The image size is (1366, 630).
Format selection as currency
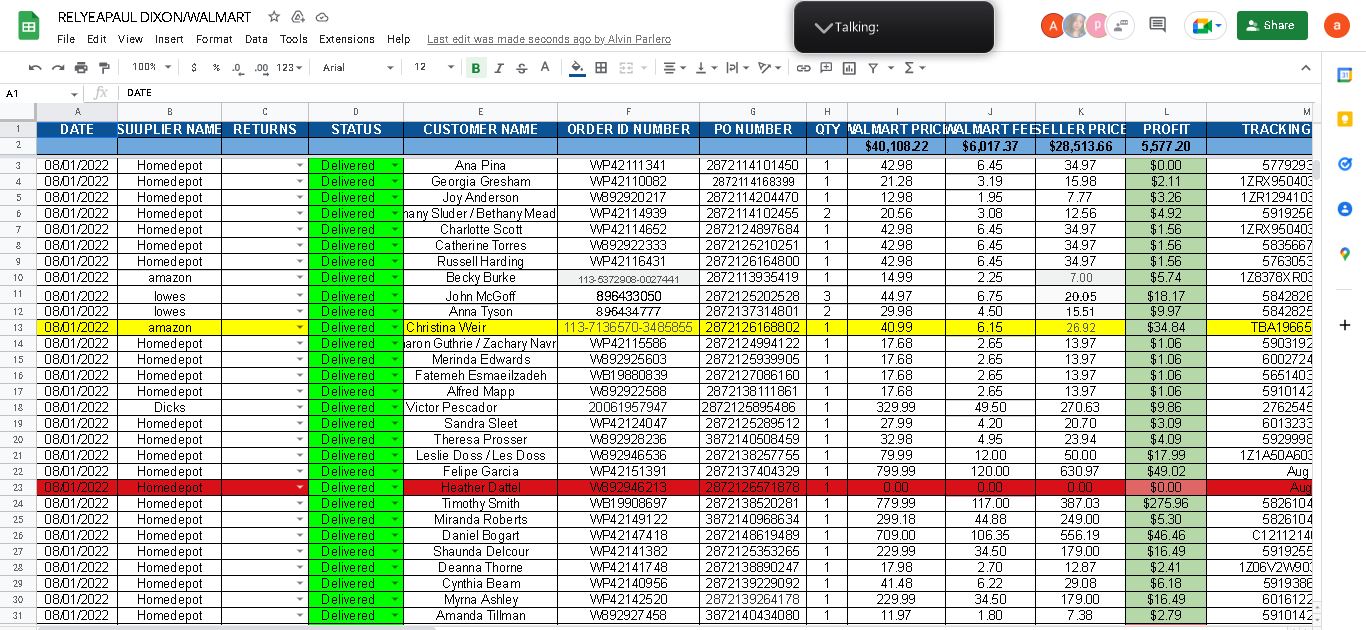(x=193, y=67)
